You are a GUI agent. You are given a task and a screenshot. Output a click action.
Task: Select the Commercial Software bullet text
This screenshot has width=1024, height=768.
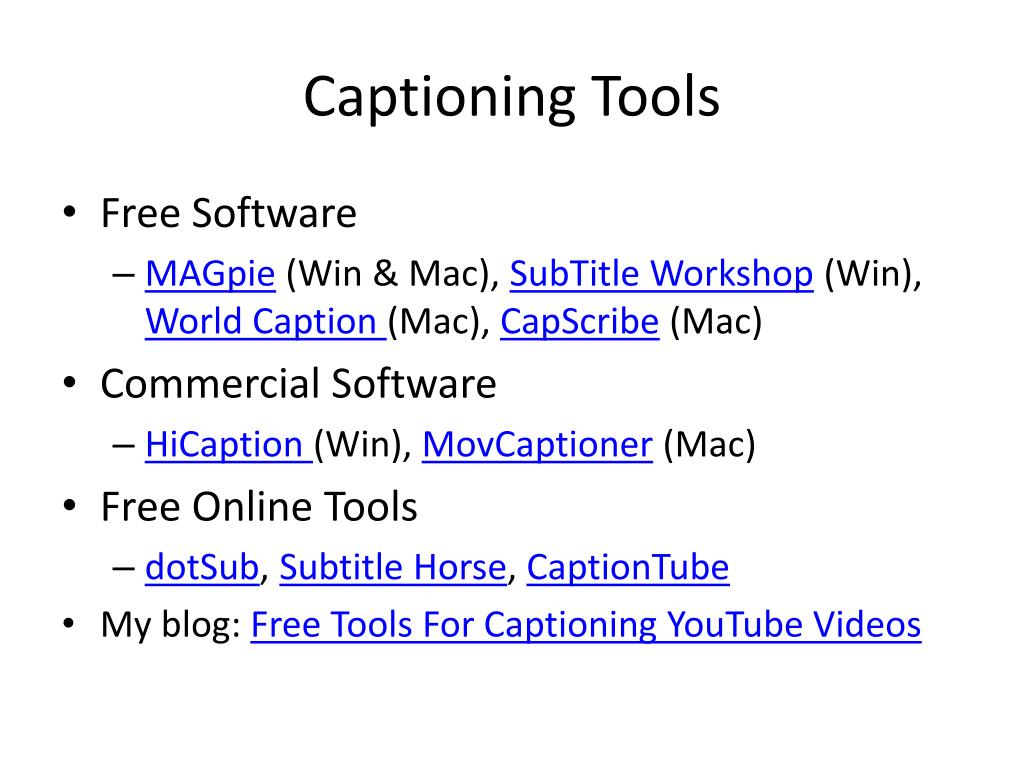tap(298, 383)
